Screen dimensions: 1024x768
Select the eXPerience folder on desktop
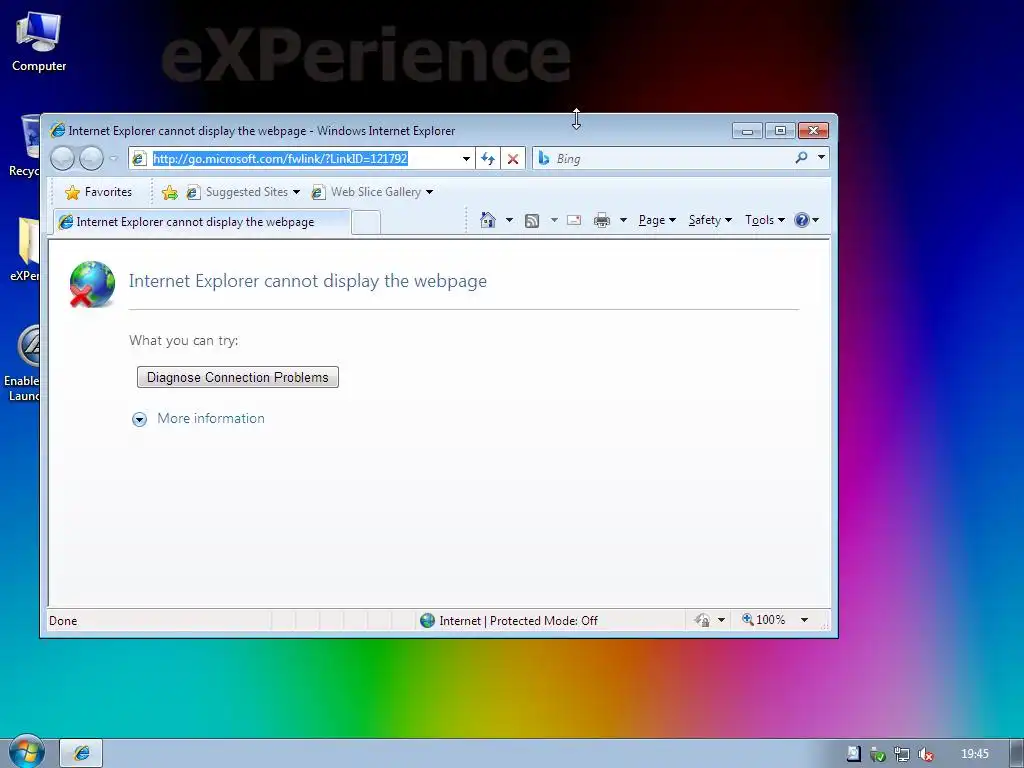pyautogui.click(x=25, y=249)
